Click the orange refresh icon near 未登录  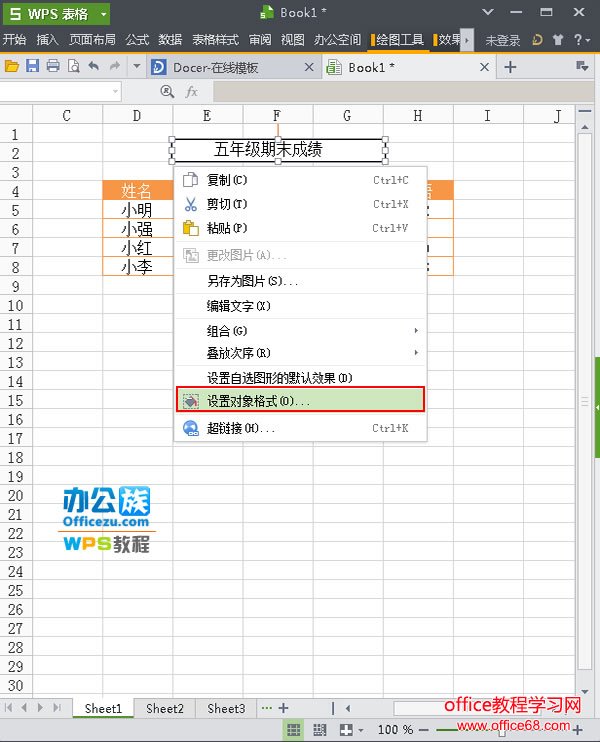pyautogui.click(x=538, y=40)
